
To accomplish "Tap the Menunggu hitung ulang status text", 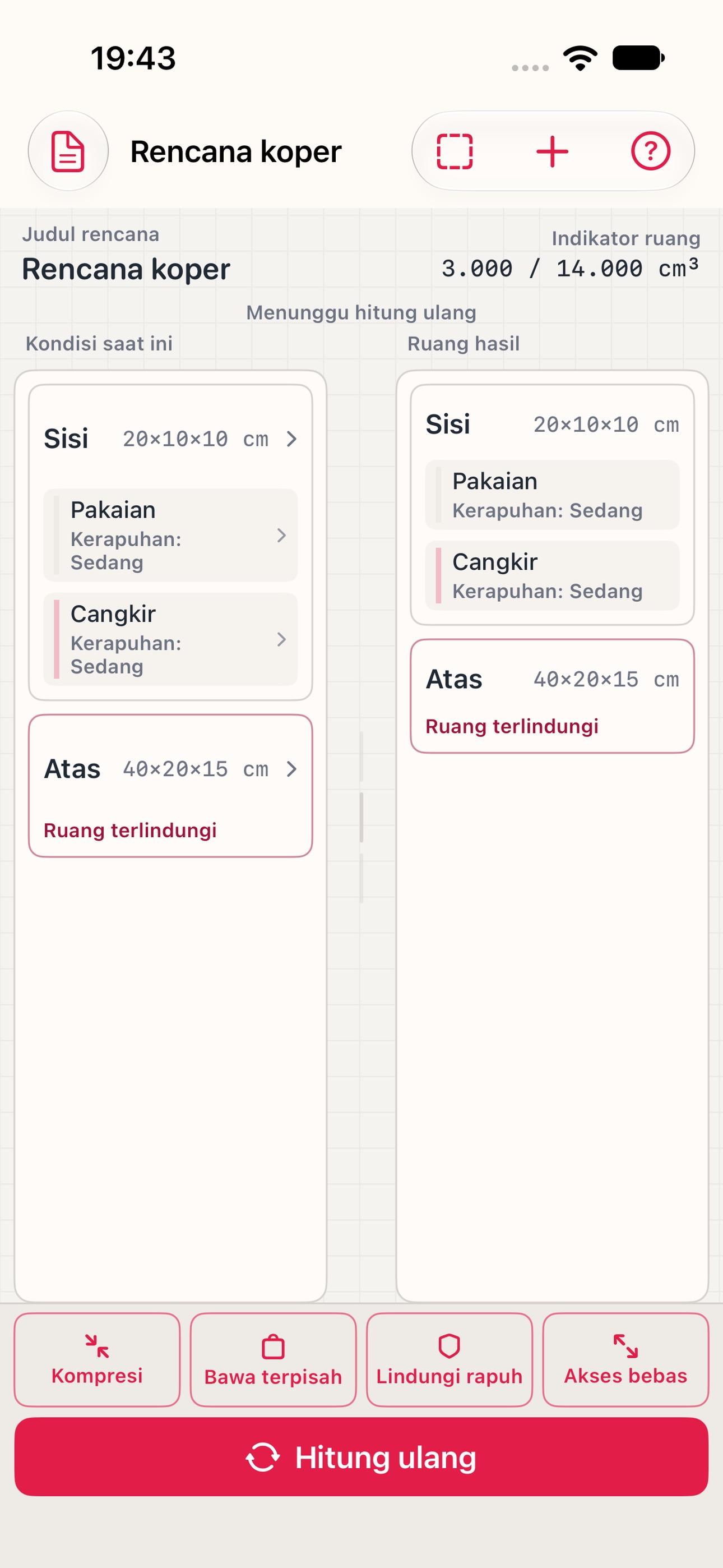I will (x=361, y=312).
